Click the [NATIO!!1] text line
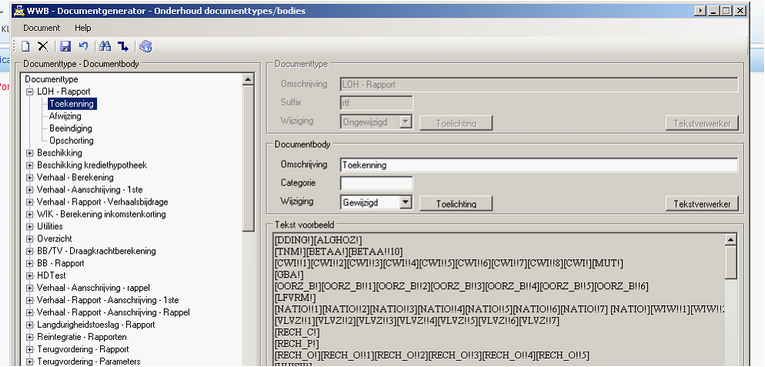765x367 pixels. [500, 309]
